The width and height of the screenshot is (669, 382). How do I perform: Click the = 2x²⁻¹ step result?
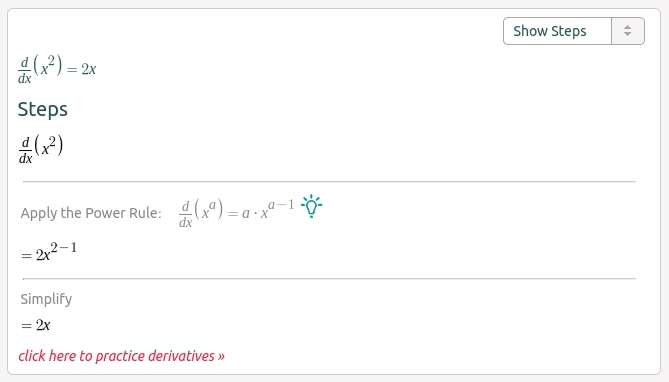point(49,252)
